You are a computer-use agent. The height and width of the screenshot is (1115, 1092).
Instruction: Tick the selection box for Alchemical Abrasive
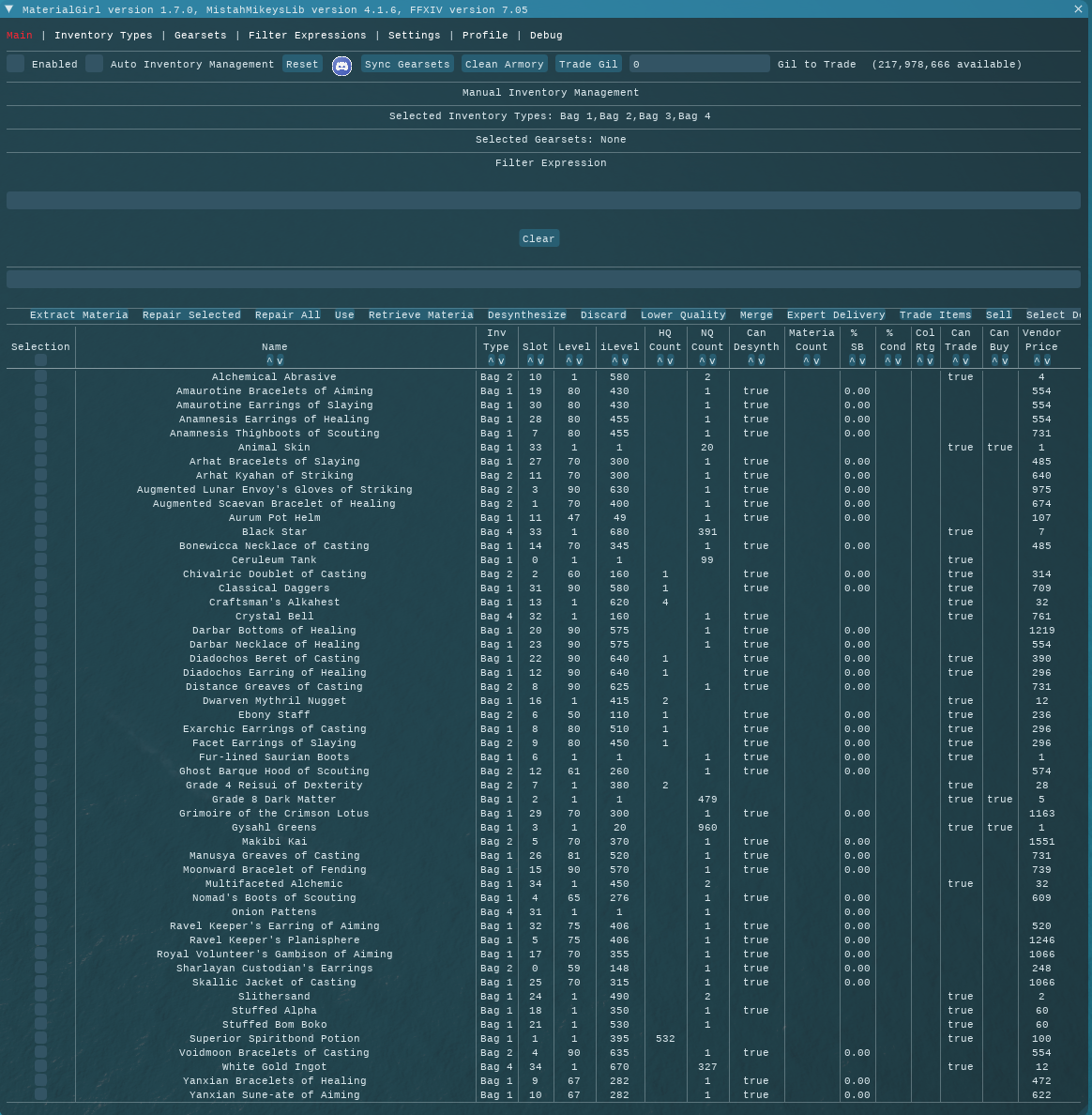point(40,376)
